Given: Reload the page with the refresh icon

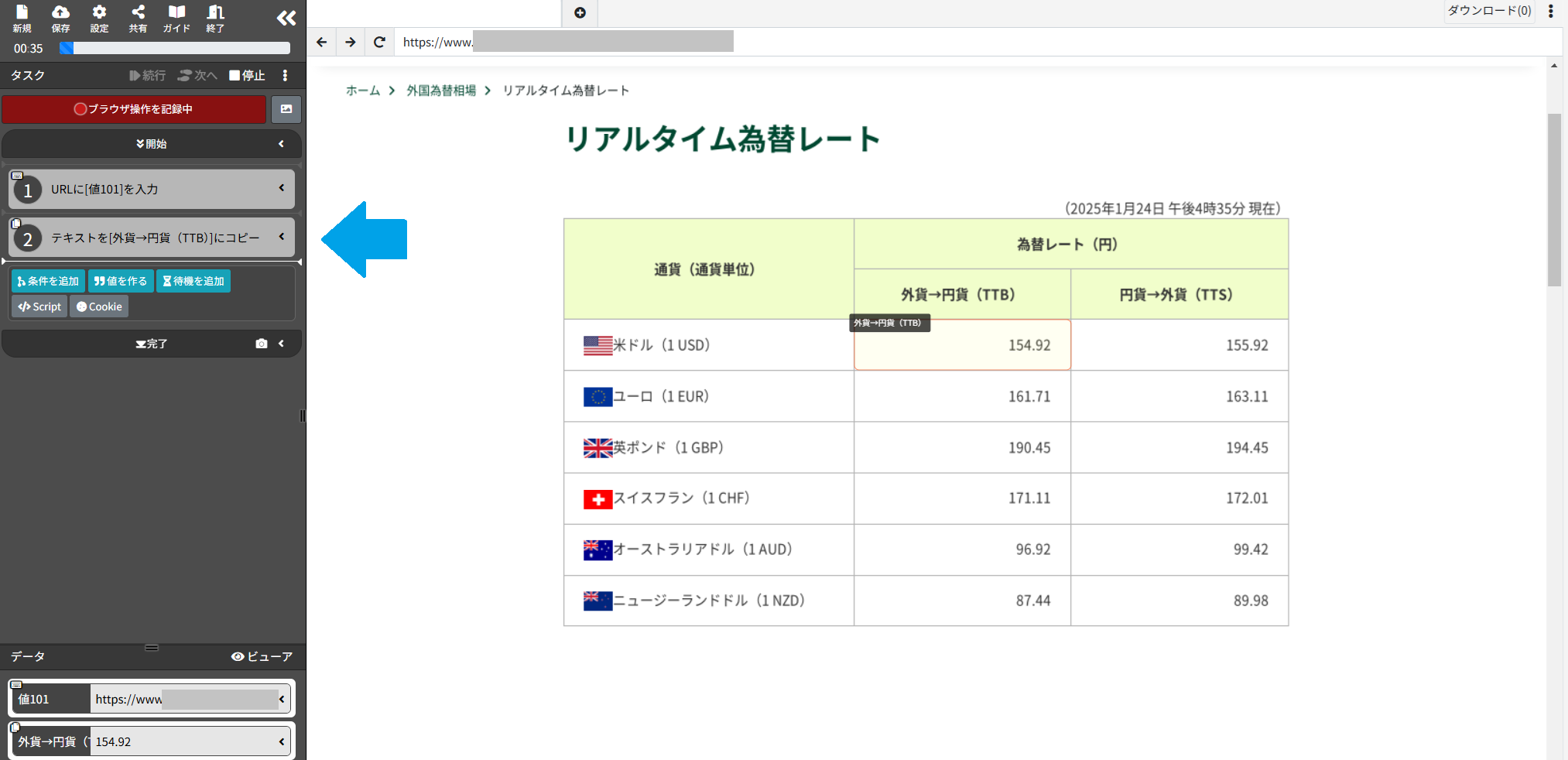Looking at the screenshot, I should click(379, 42).
